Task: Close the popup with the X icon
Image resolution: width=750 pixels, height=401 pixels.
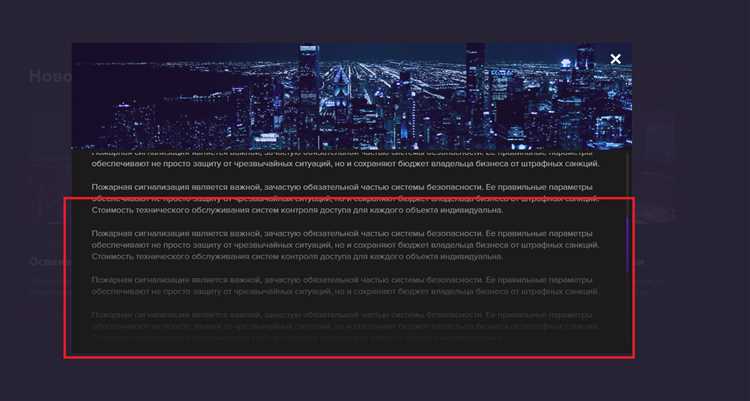Action: 616,59
